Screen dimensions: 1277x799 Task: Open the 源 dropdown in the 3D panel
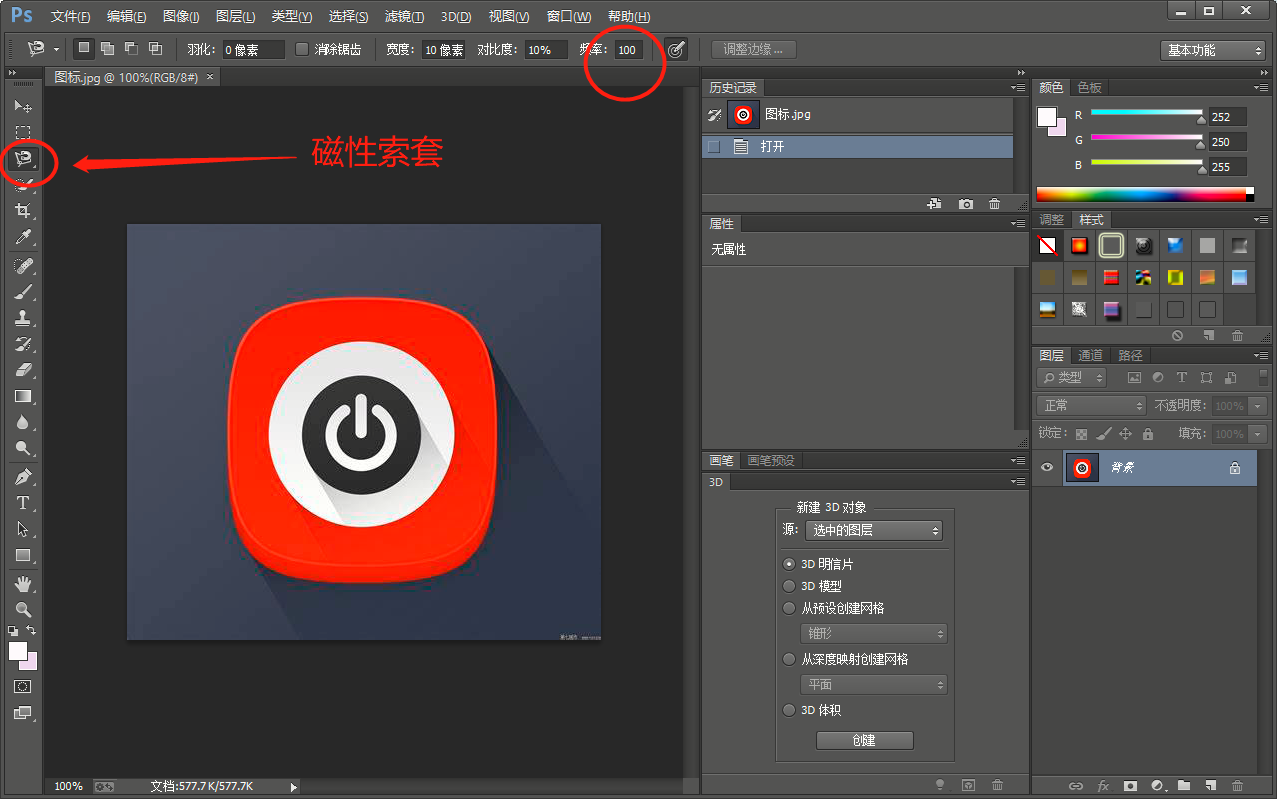point(873,530)
